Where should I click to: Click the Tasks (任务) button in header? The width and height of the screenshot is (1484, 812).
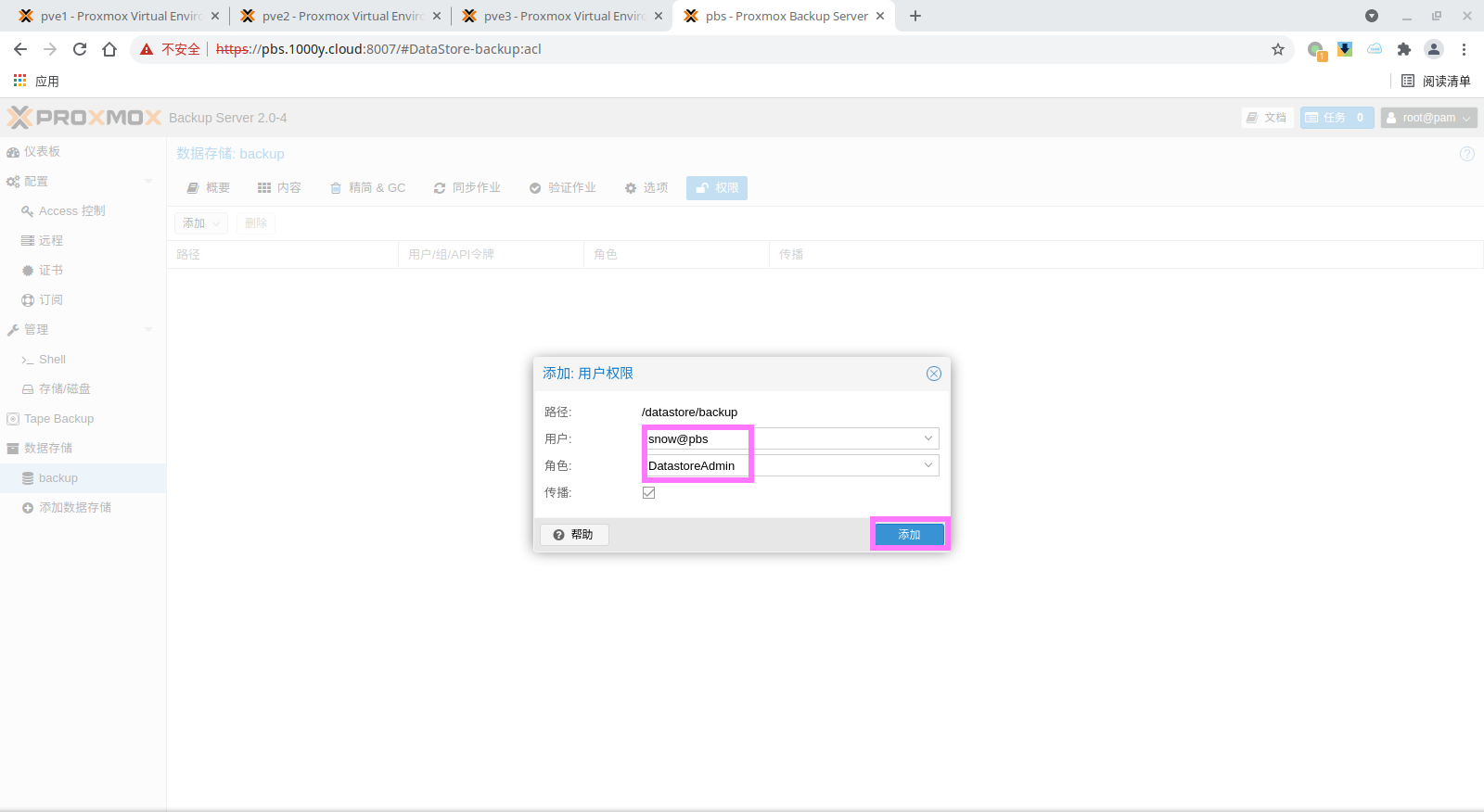pyautogui.click(x=1336, y=118)
